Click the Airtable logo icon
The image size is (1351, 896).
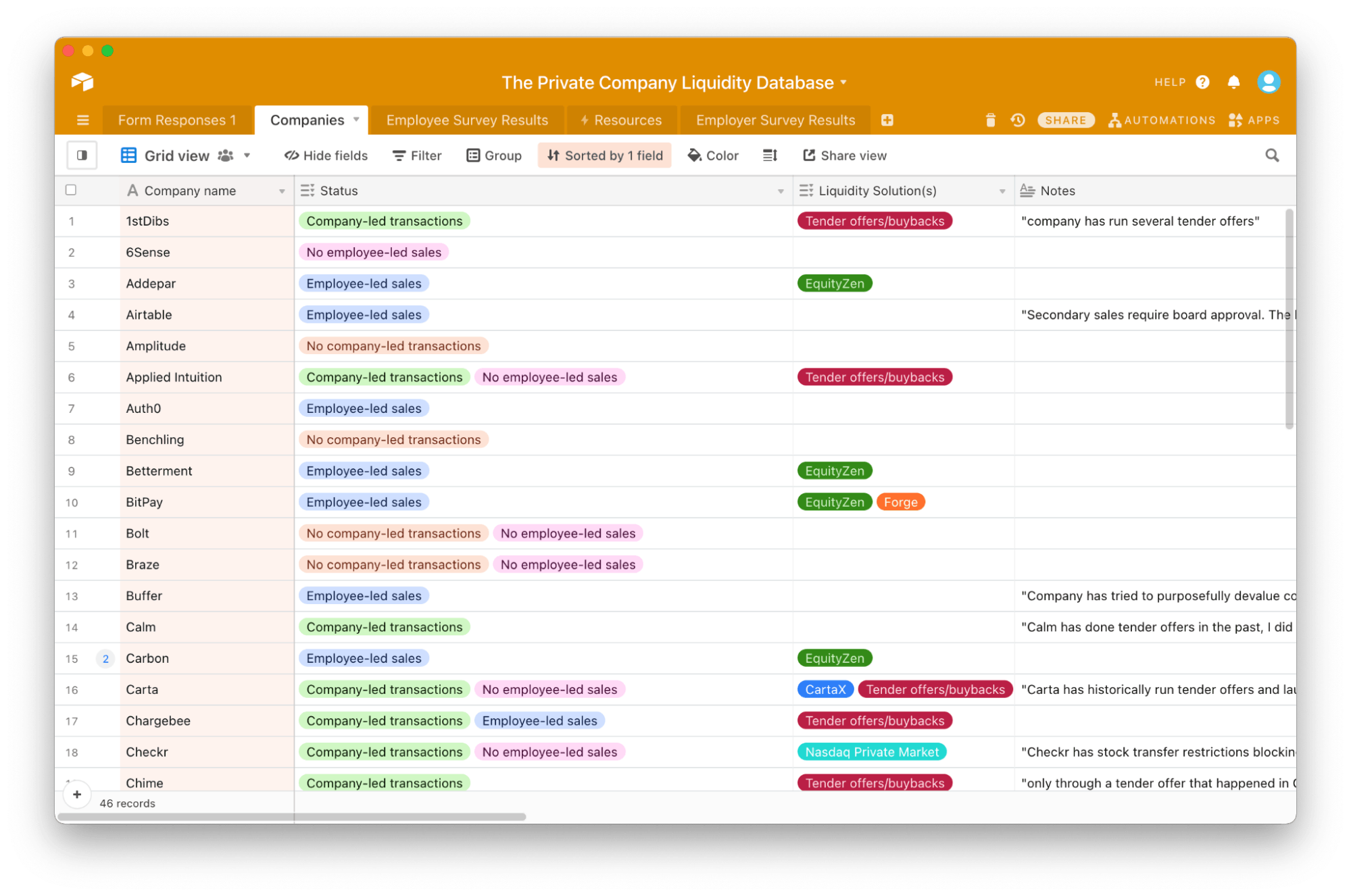pyautogui.click(x=82, y=82)
